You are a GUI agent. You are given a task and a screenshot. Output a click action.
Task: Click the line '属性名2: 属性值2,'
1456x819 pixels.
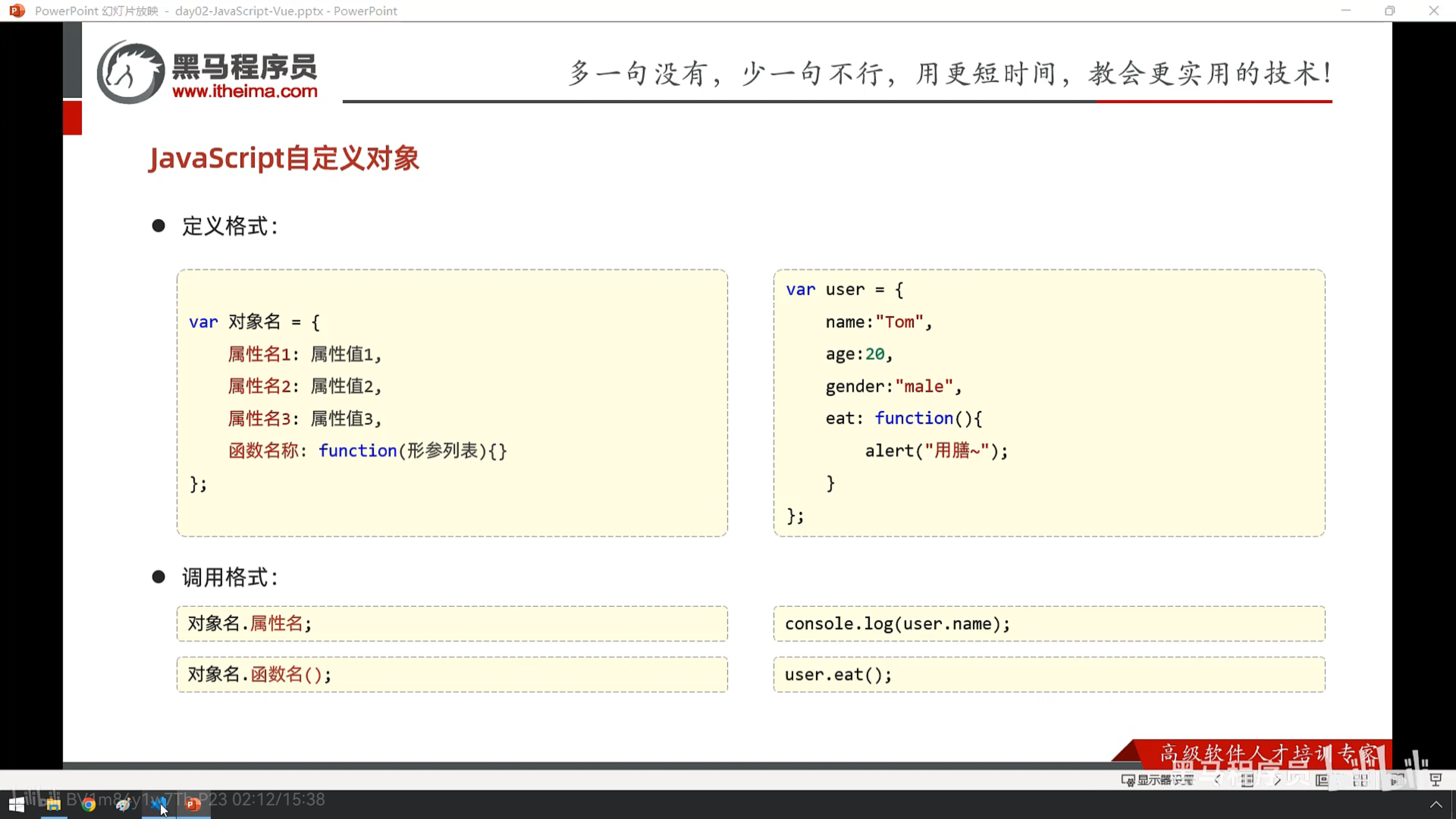(x=304, y=386)
